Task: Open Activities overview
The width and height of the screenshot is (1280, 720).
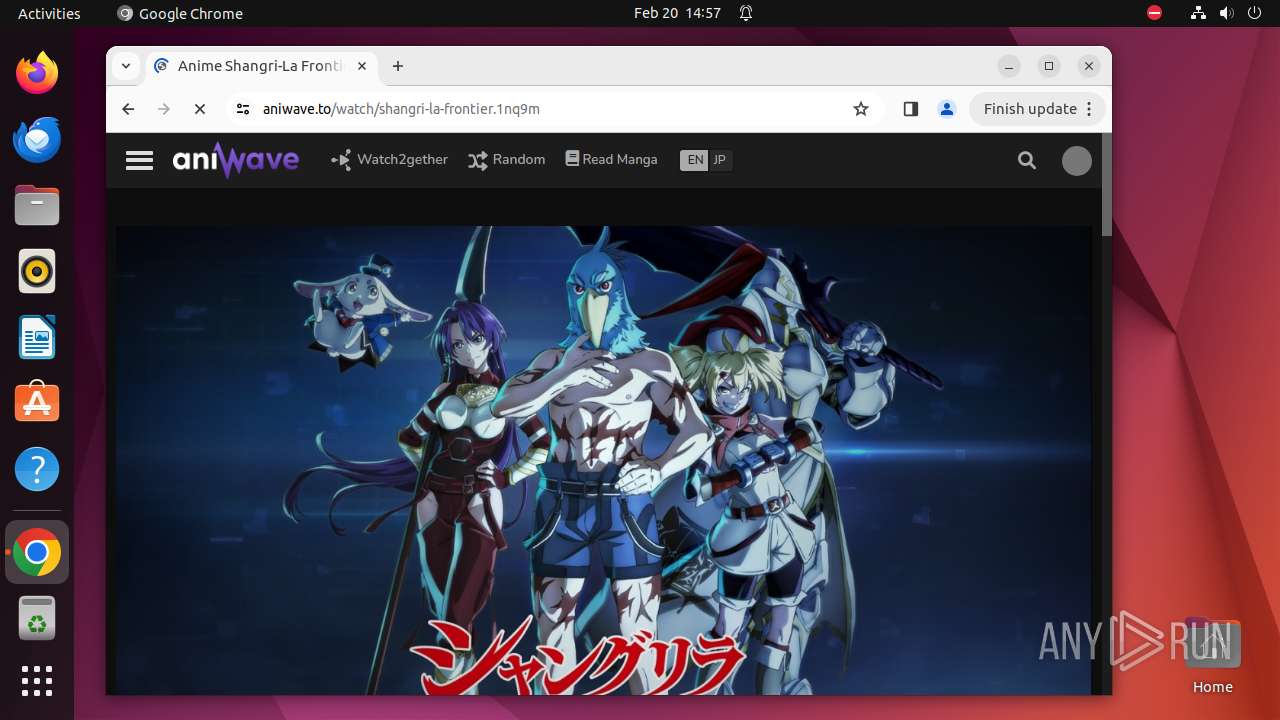Action: [49, 13]
